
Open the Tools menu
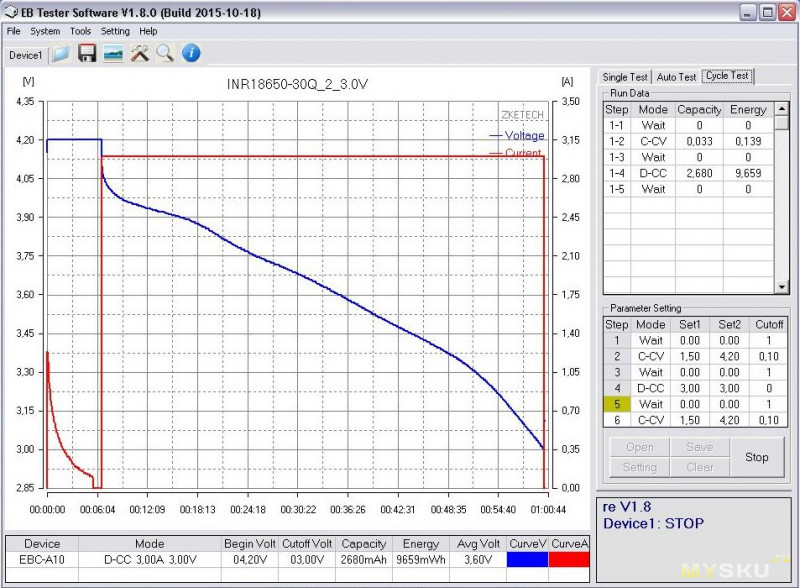(x=81, y=31)
